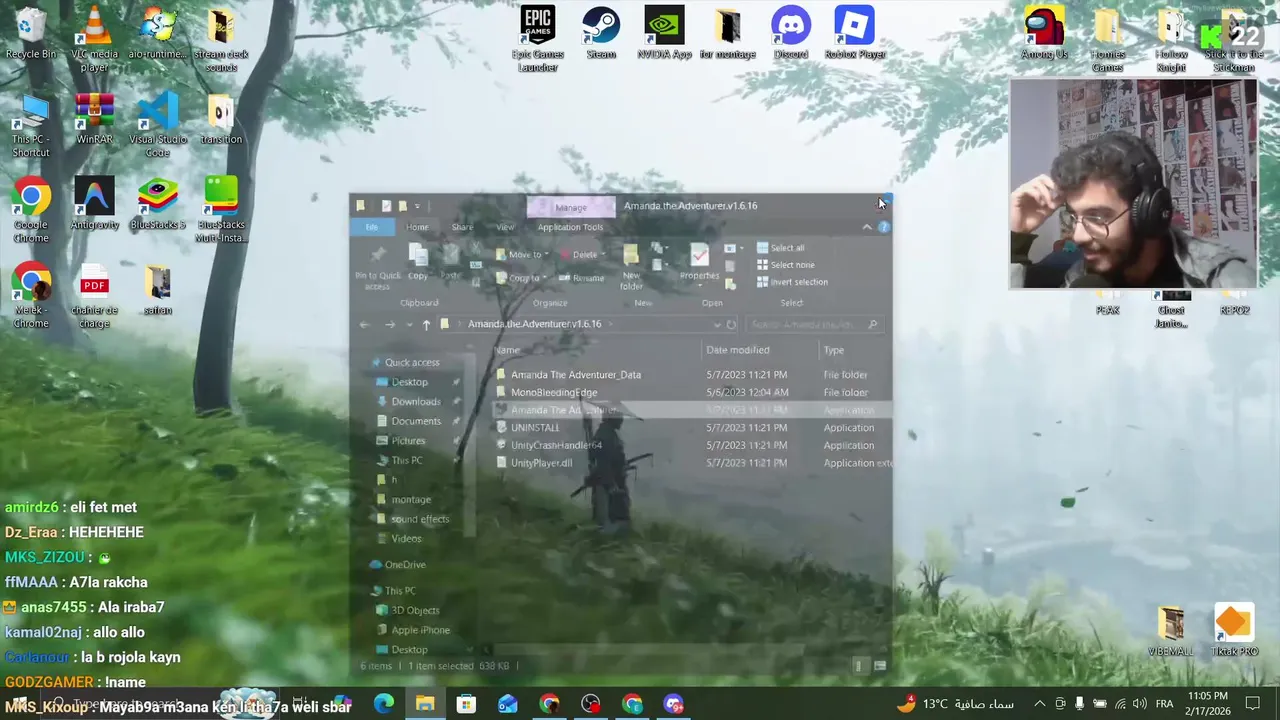Collapse the Explorer ribbon with the chevron

click(867, 227)
